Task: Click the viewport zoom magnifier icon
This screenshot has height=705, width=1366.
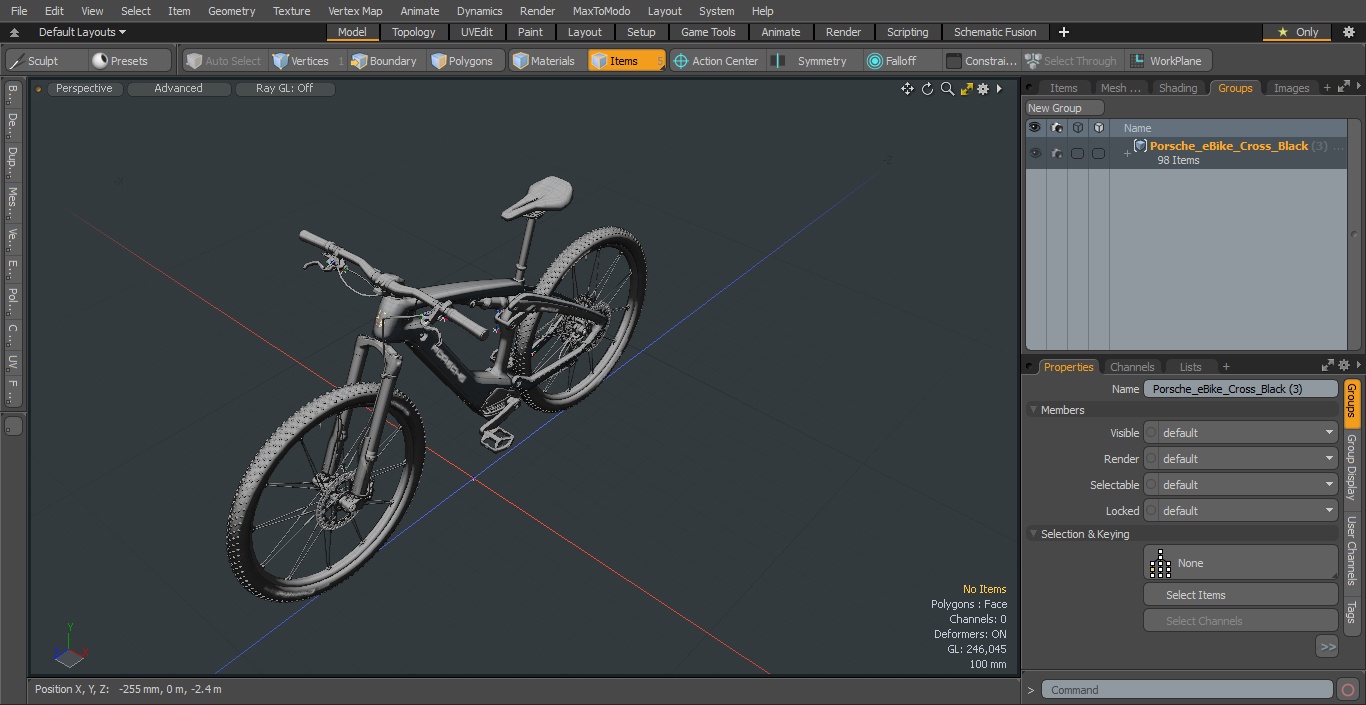Action: pyautogui.click(x=947, y=89)
